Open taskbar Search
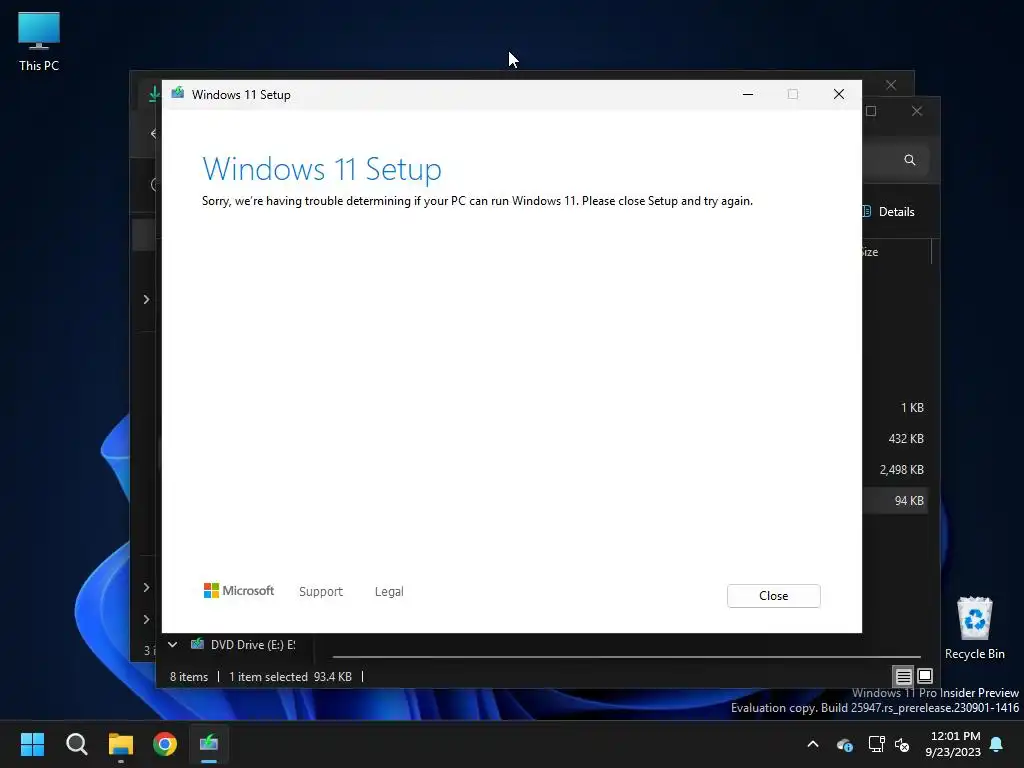 pos(76,744)
